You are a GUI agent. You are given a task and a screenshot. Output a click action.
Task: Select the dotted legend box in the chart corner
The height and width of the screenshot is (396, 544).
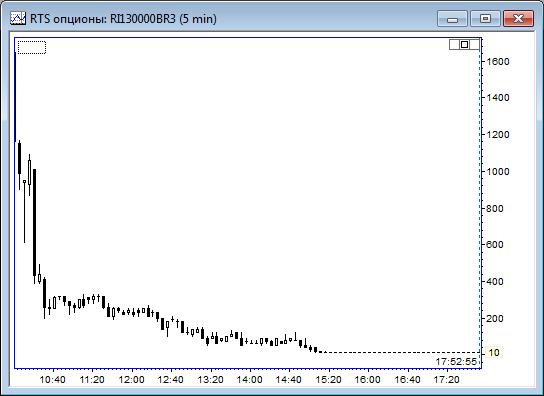click(32, 48)
